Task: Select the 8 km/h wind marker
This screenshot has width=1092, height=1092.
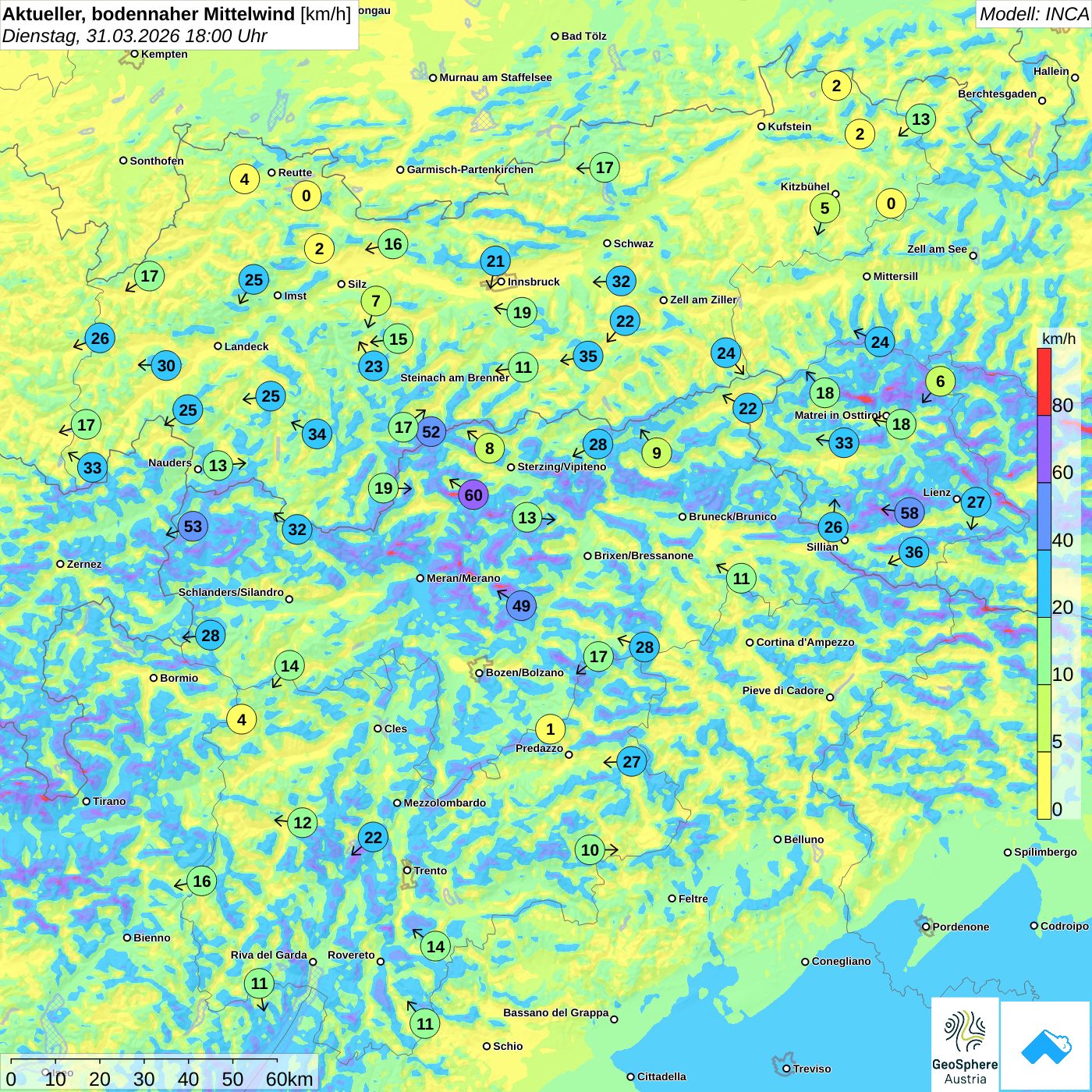Action: click(490, 448)
